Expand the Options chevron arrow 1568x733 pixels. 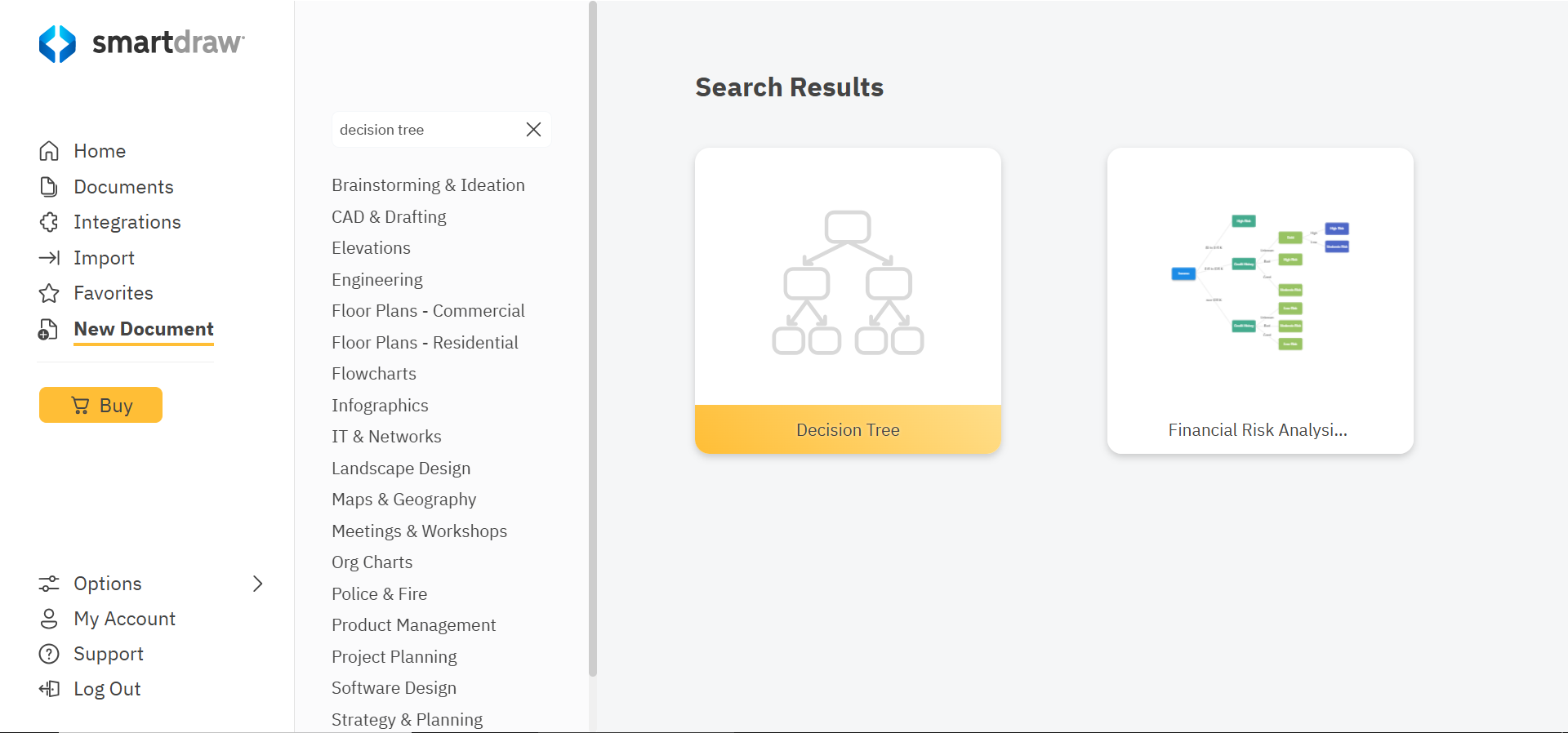coord(258,584)
